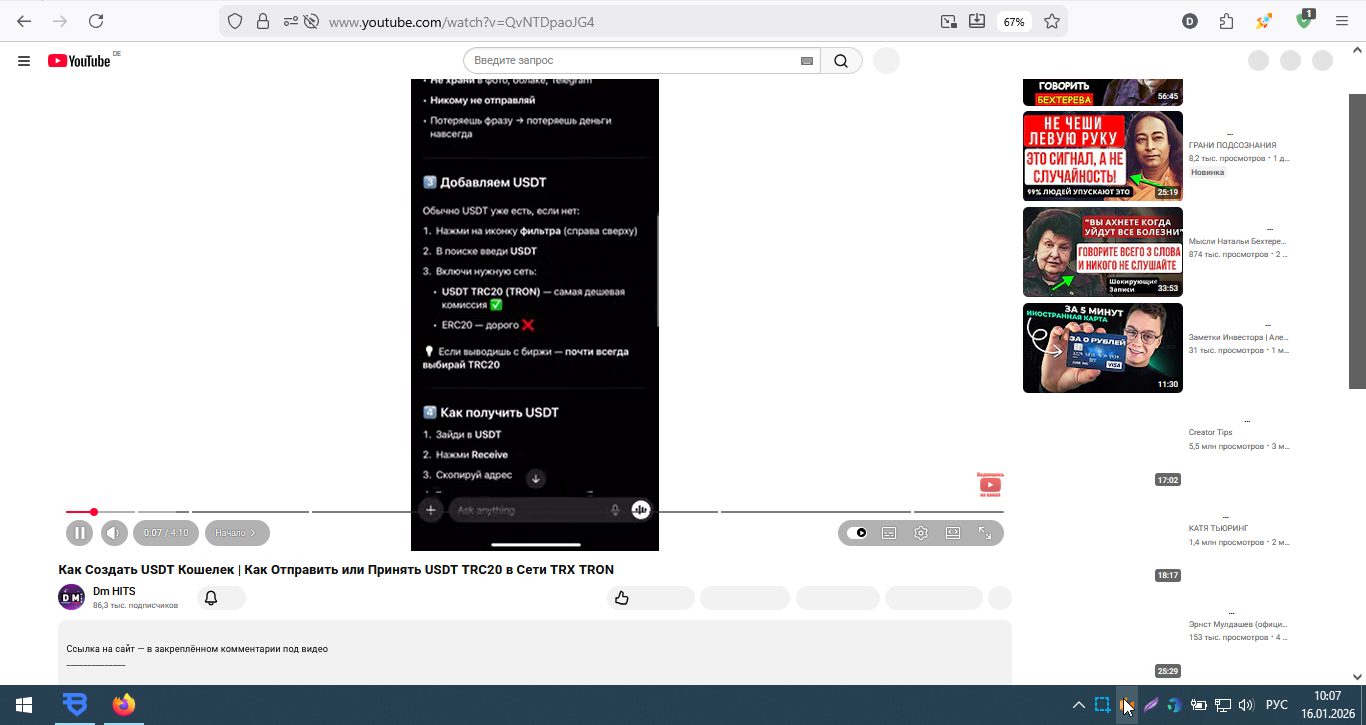Click the page vertical scrollbar
This screenshot has width=1366, height=725.
[1358, 241]
